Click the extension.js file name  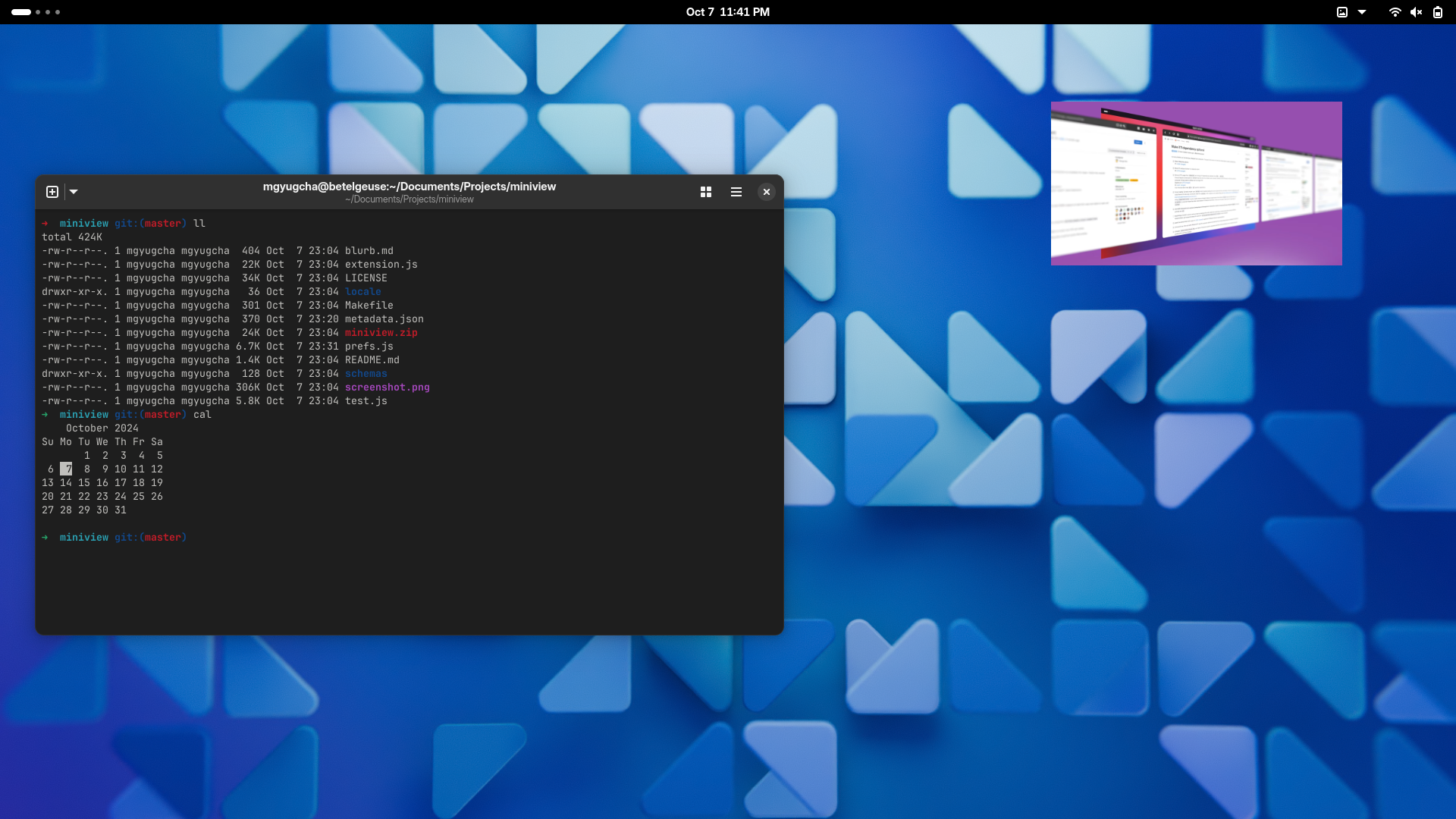coord(381,265)
